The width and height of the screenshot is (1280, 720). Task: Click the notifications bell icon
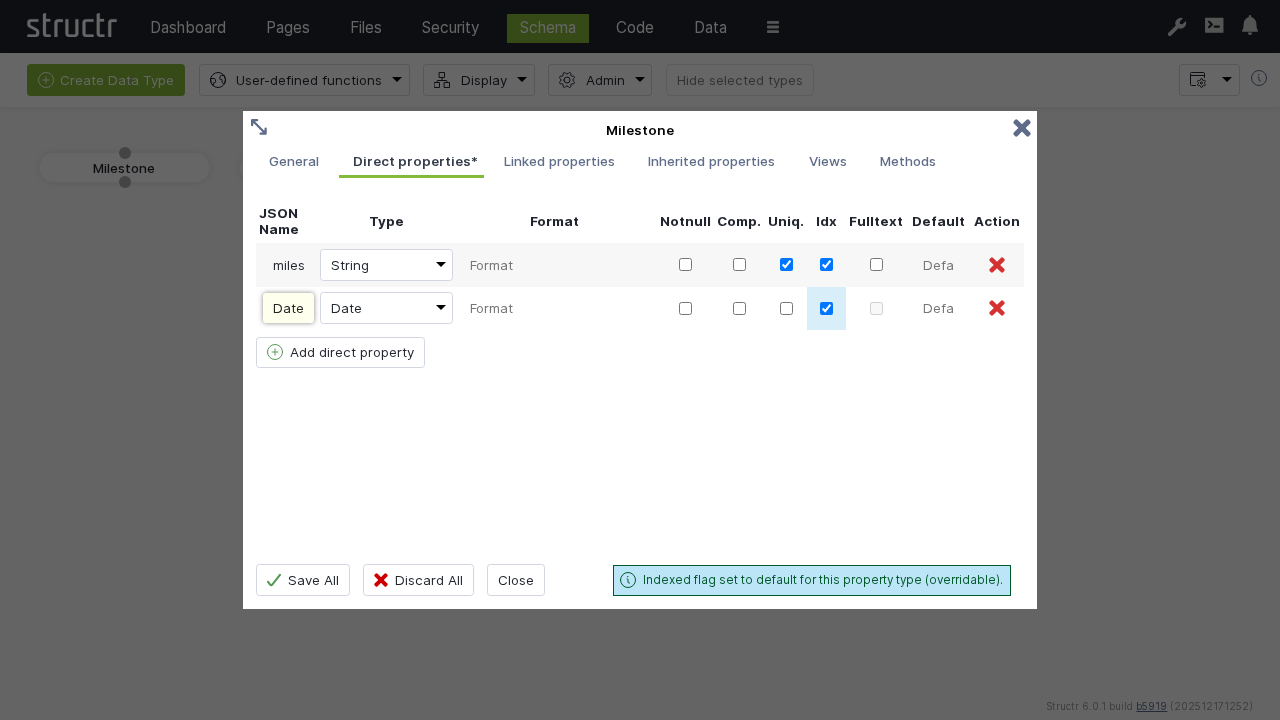1250,26
